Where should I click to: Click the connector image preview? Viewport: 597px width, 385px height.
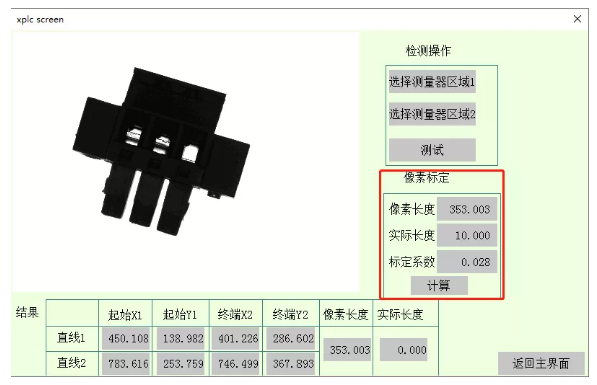[x=185, y=161]
